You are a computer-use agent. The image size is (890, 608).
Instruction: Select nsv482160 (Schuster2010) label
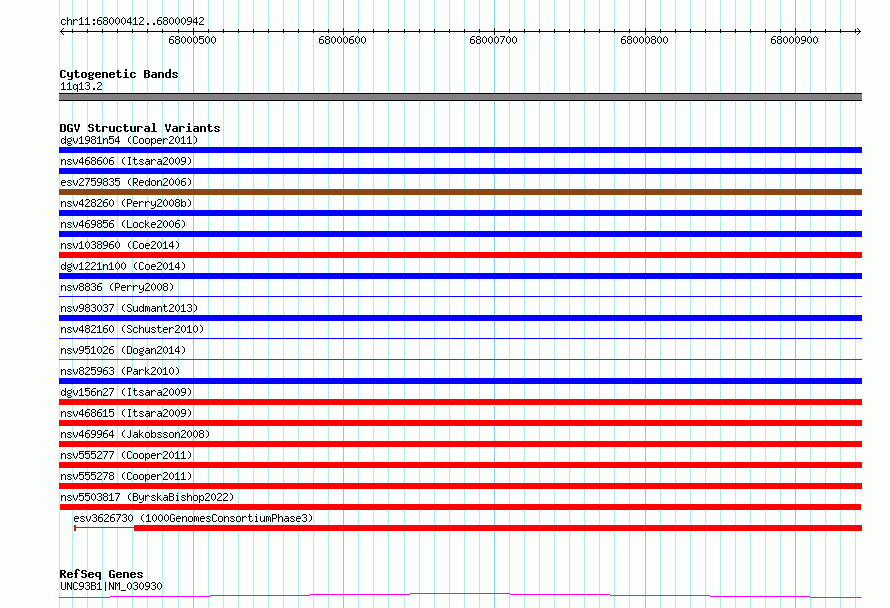click(132, 329)
